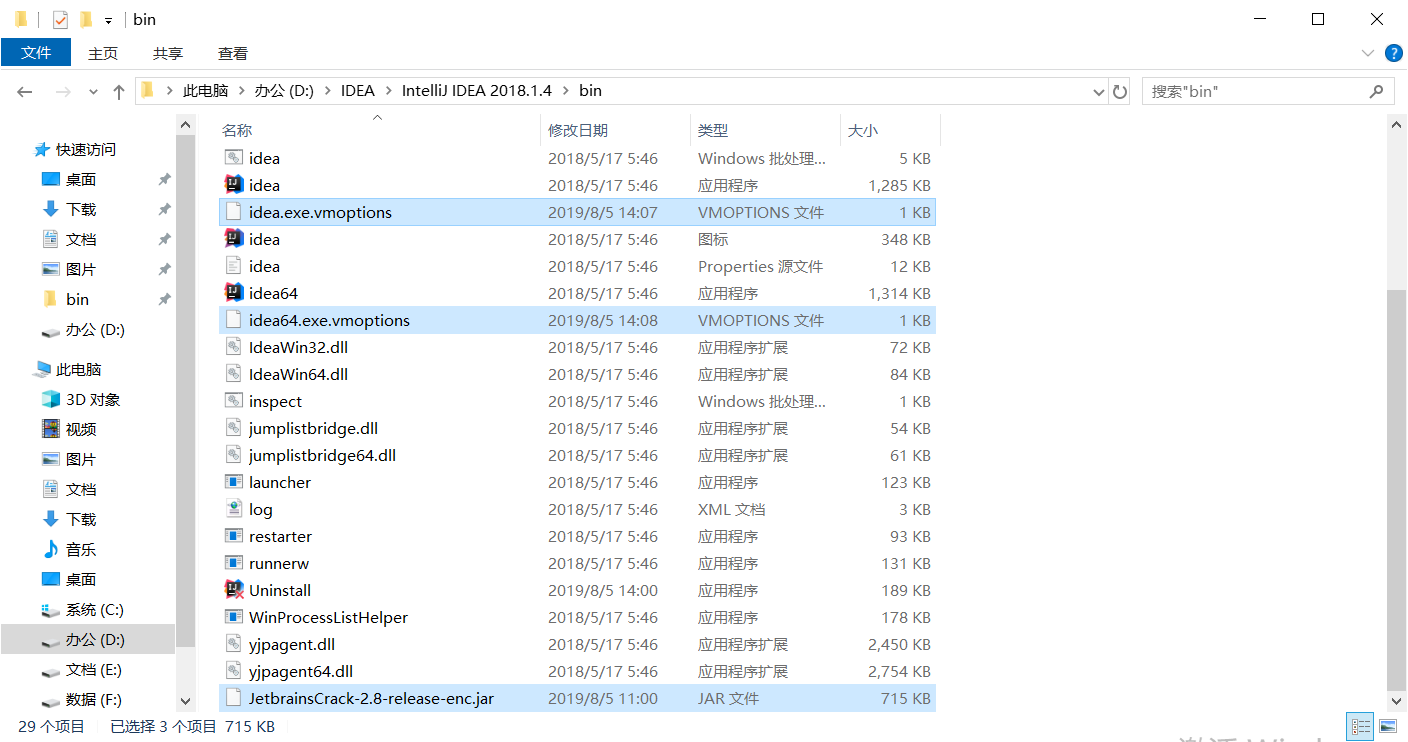Click the jumplistbridge.dll file icon

233,428
